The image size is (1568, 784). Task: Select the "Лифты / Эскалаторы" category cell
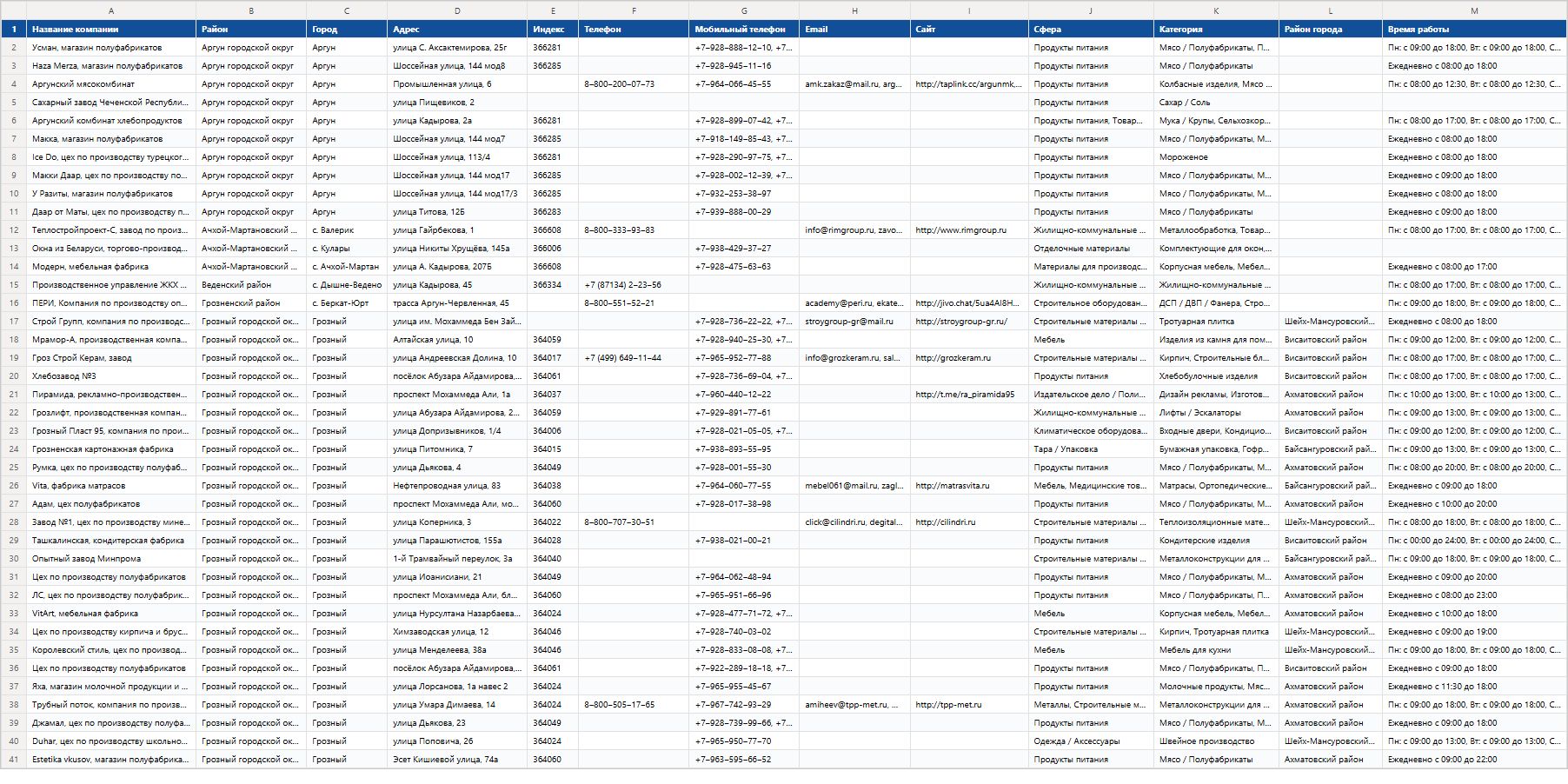pyautogui.click(x=1216, y=413)
